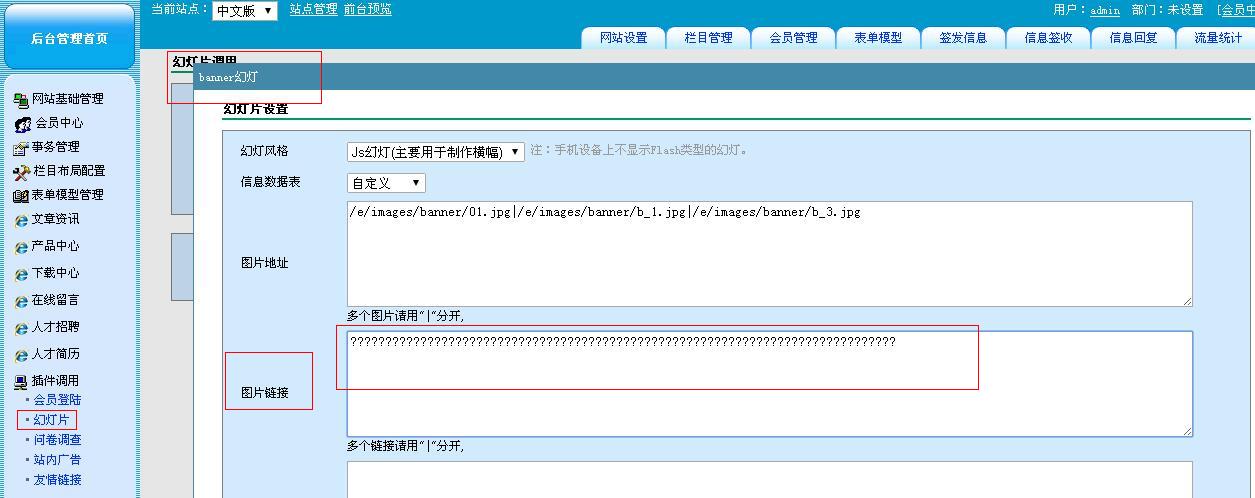Screen dimensions: 1255x498
Task: Open the 信息数据表 dropdown
Action: point(386,183)
